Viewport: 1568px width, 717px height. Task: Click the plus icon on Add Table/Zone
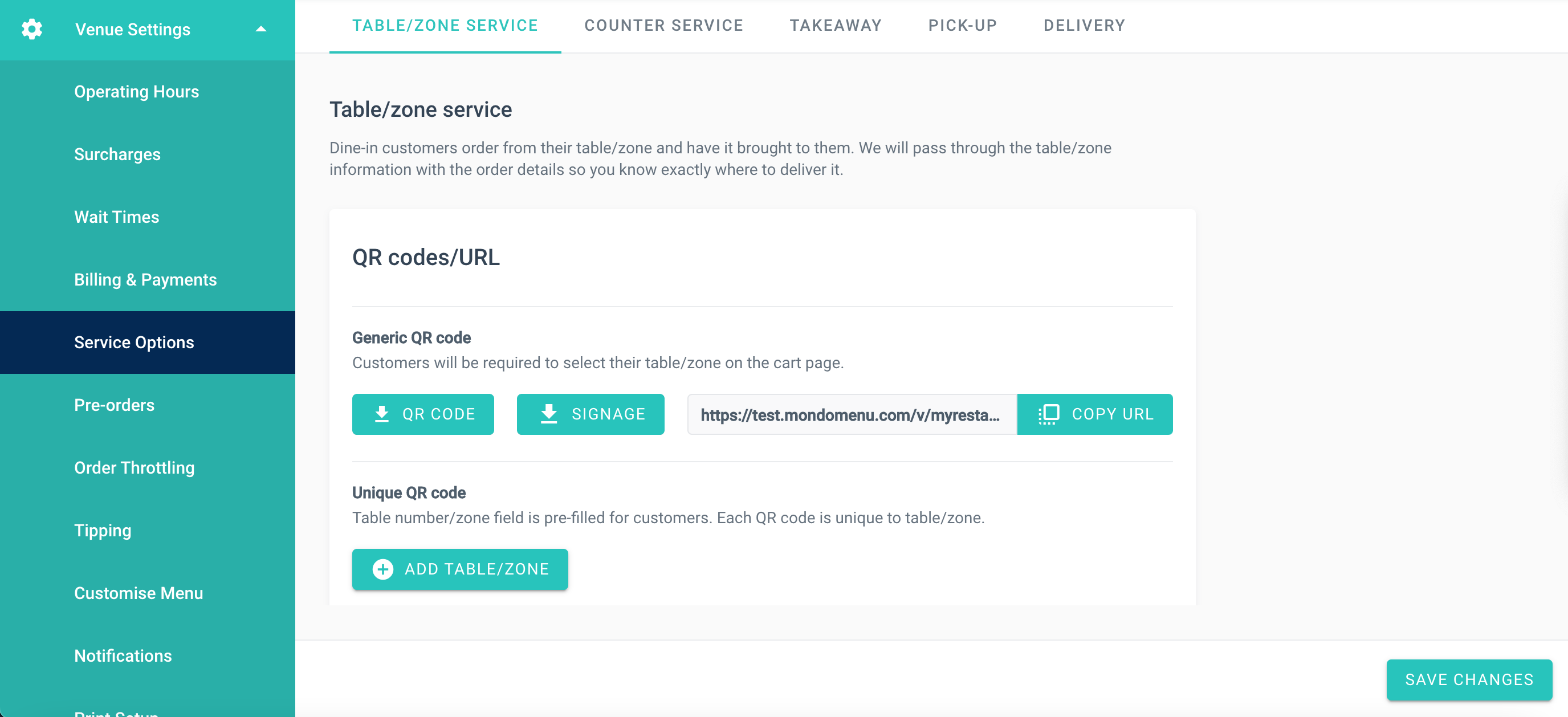coord(383,569)
